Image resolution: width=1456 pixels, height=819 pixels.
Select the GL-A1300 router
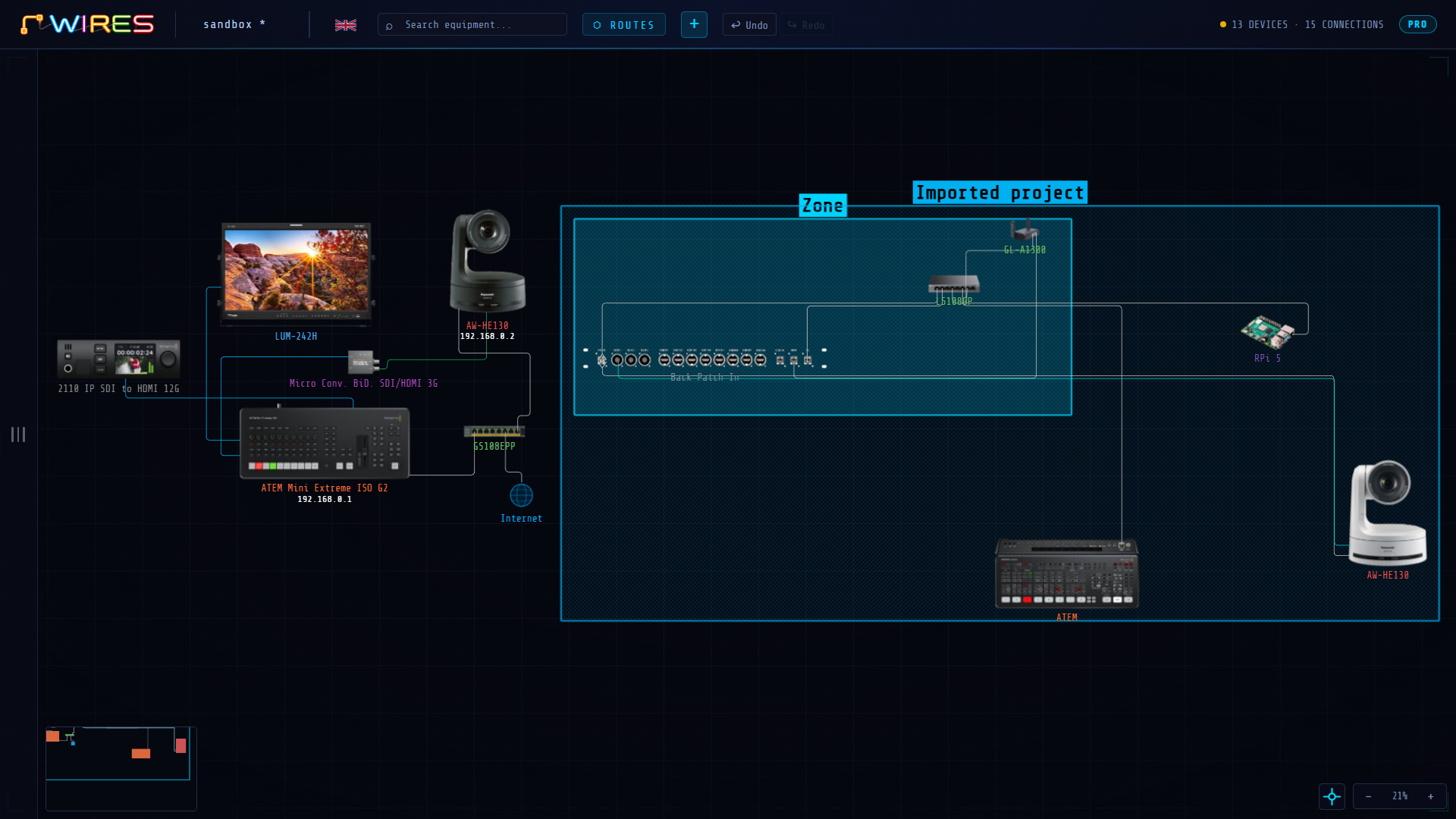coord(1024,230)
